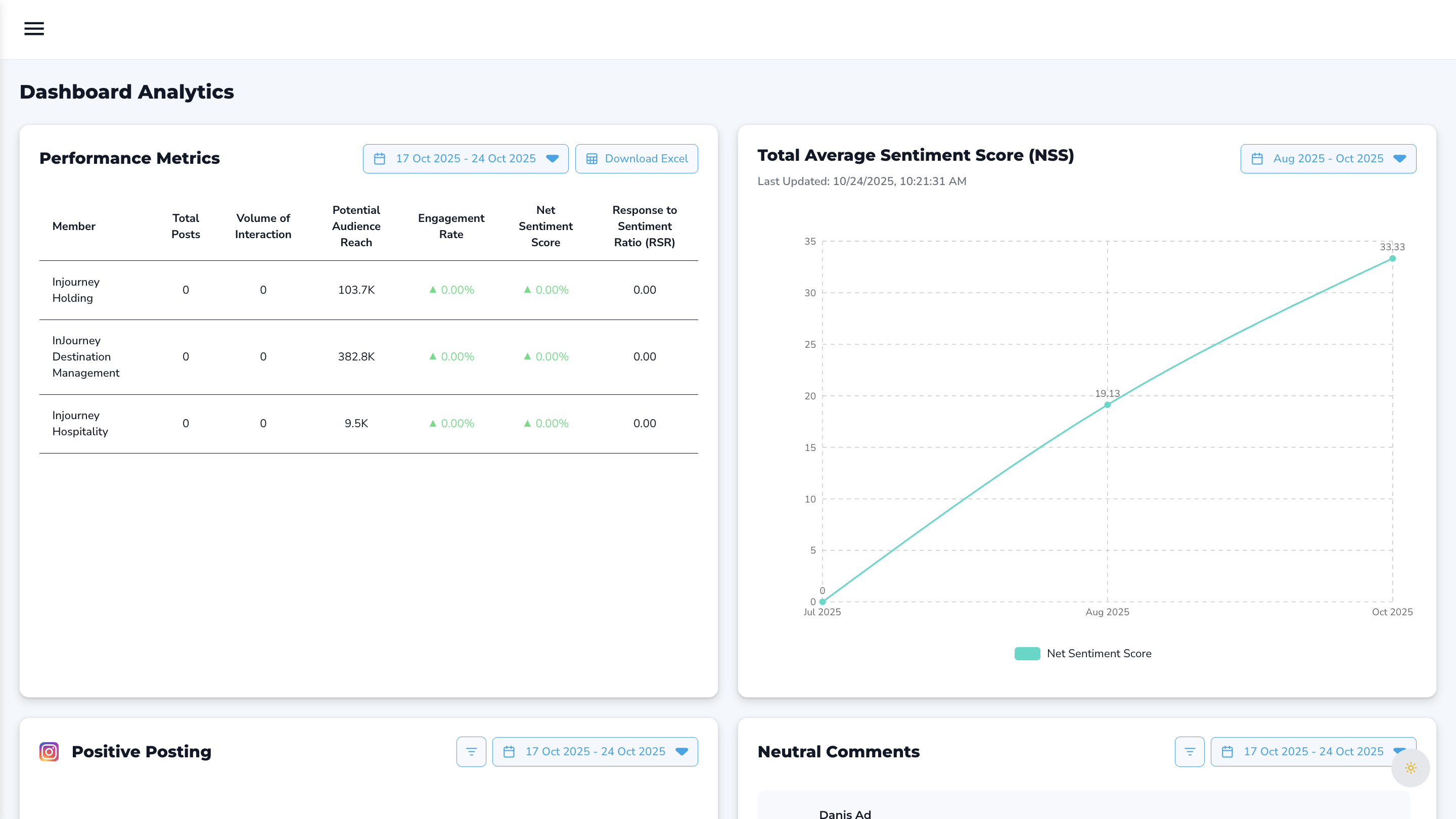Screen dimensions: 1456x819
Task: Click the Download Excel button
Action: point(636,159)
